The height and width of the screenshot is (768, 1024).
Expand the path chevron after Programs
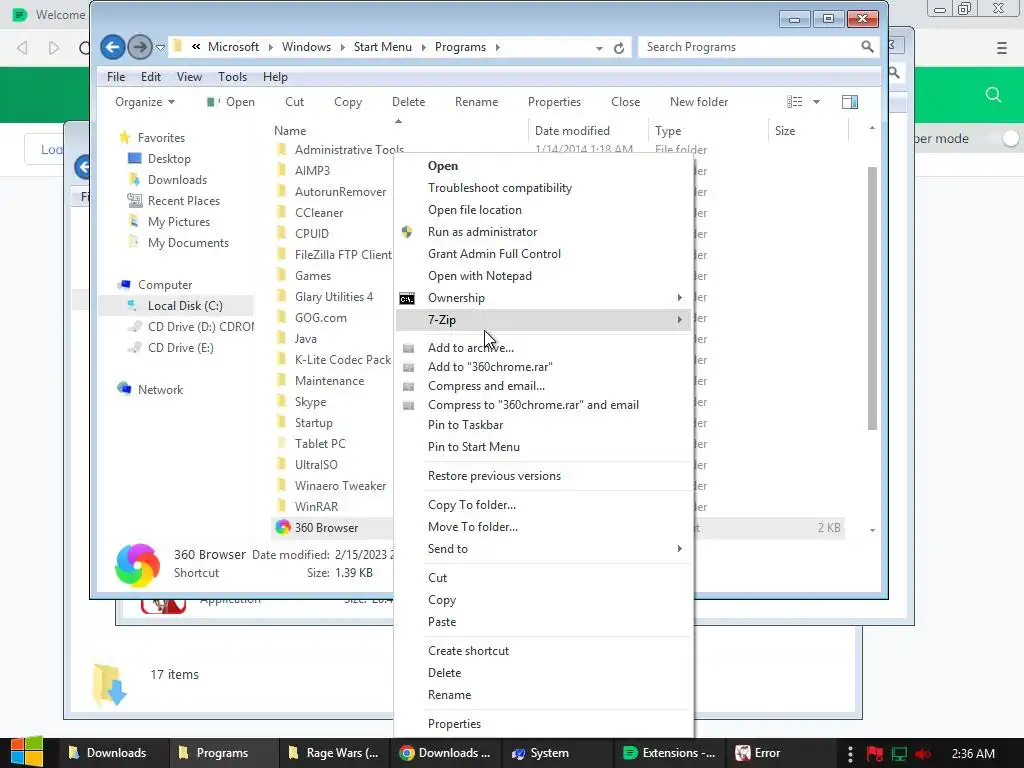tap(498, 47)
